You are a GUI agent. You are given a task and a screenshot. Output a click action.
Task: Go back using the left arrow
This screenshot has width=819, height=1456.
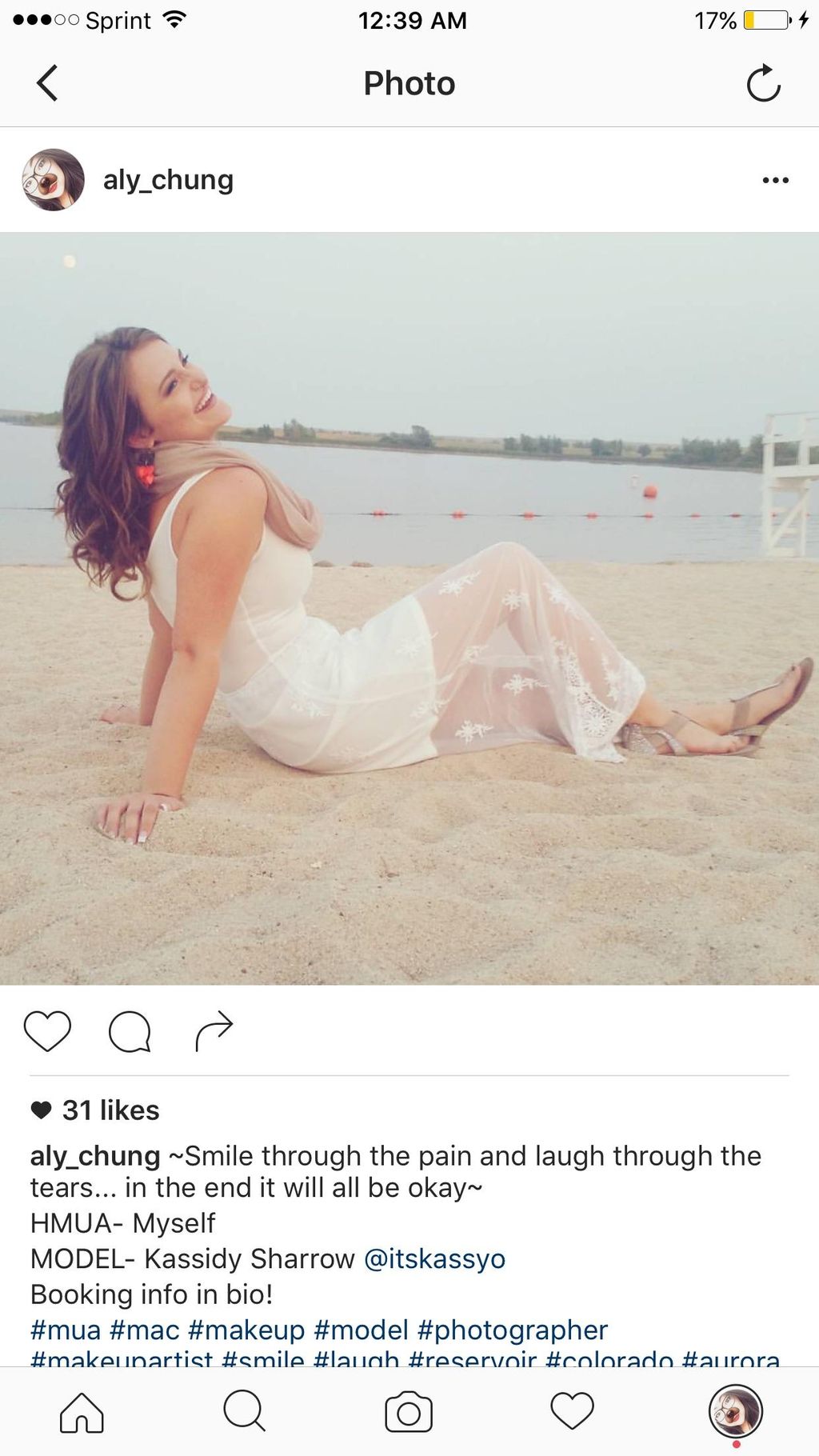(47, 83)
